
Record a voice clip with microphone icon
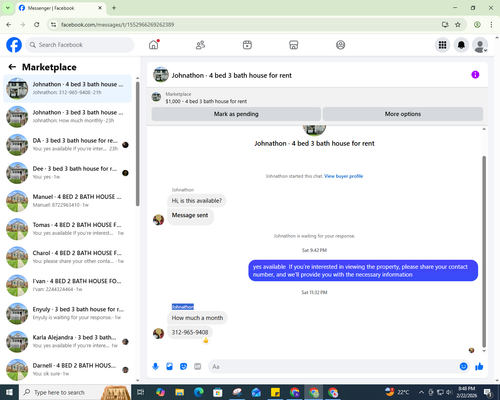[x=155, y=366]
